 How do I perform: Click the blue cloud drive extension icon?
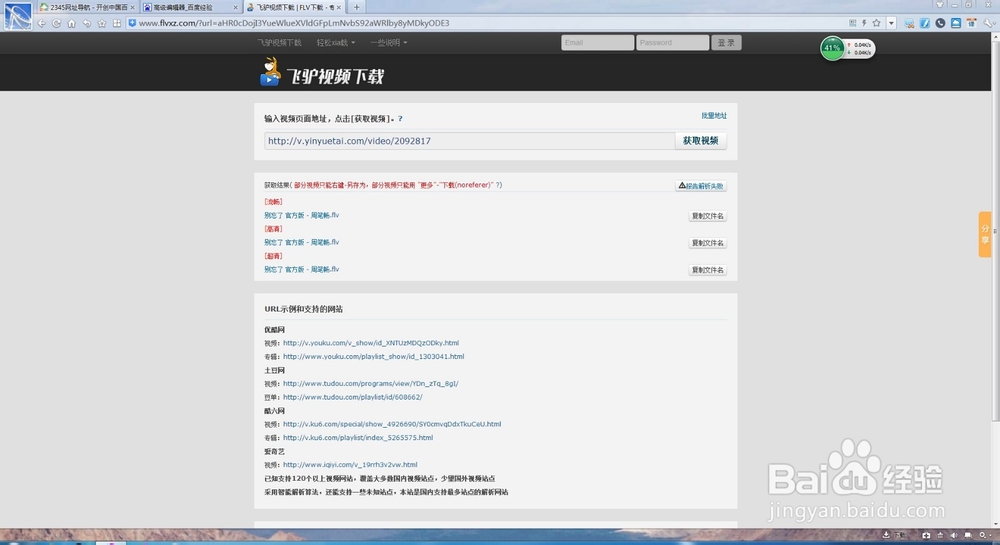(955, 23)
